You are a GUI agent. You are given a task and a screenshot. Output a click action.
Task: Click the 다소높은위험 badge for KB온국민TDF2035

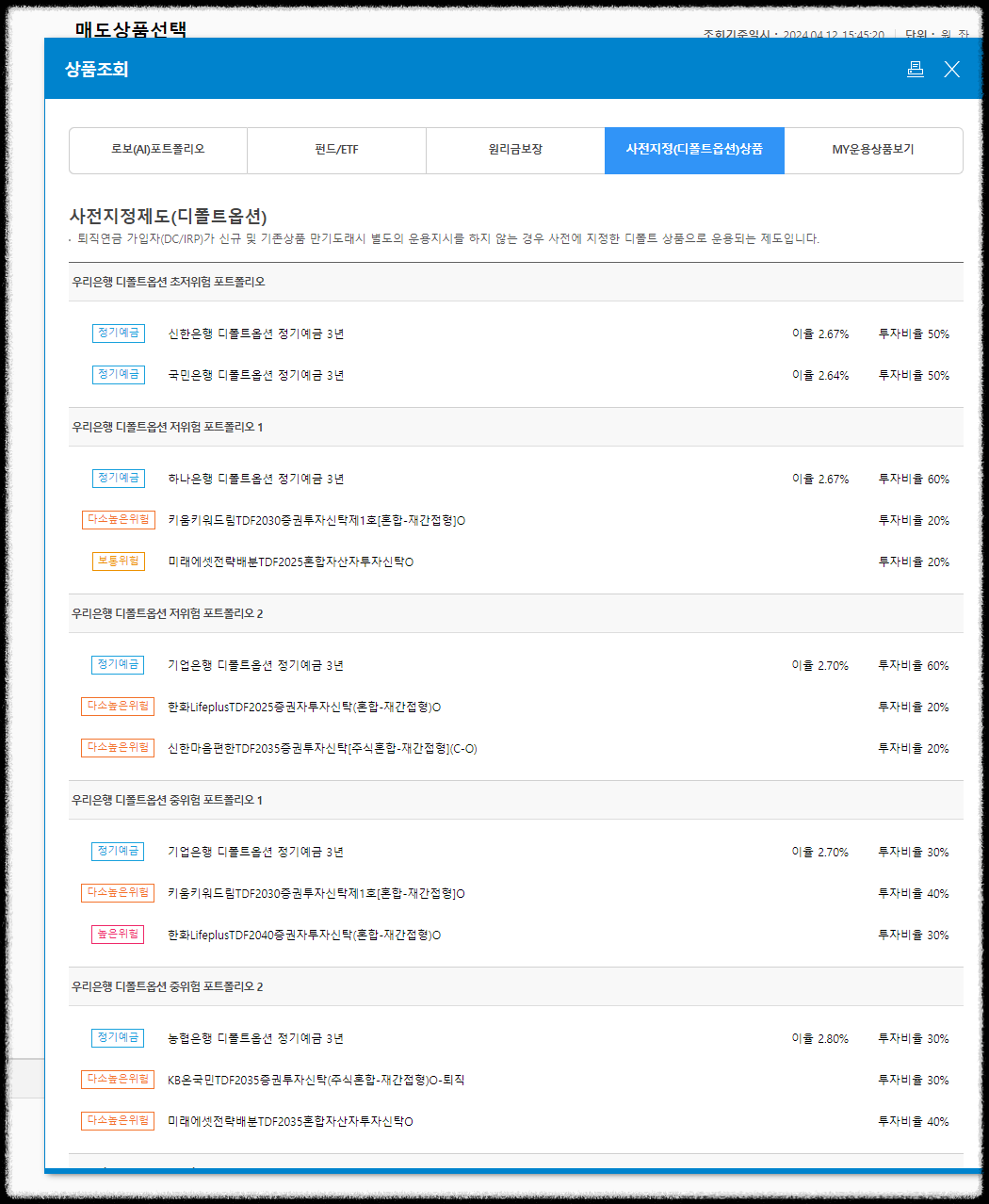[x=118, y=1079]
